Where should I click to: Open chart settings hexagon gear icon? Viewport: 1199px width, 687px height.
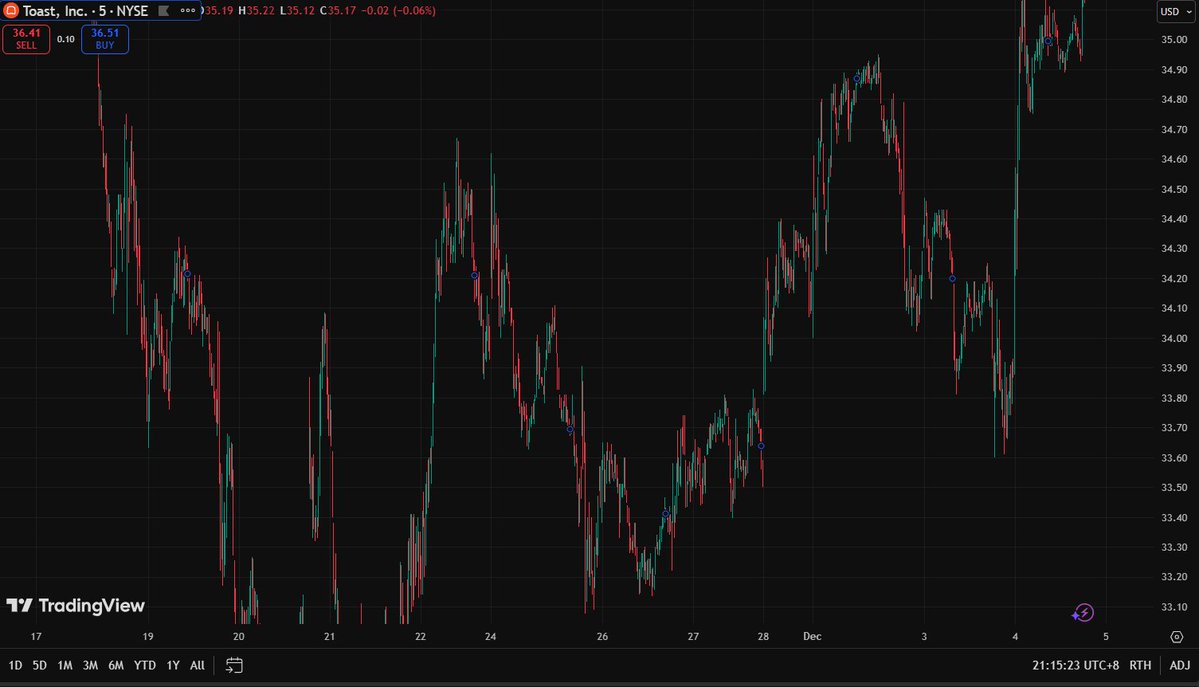pos(1176,637)
